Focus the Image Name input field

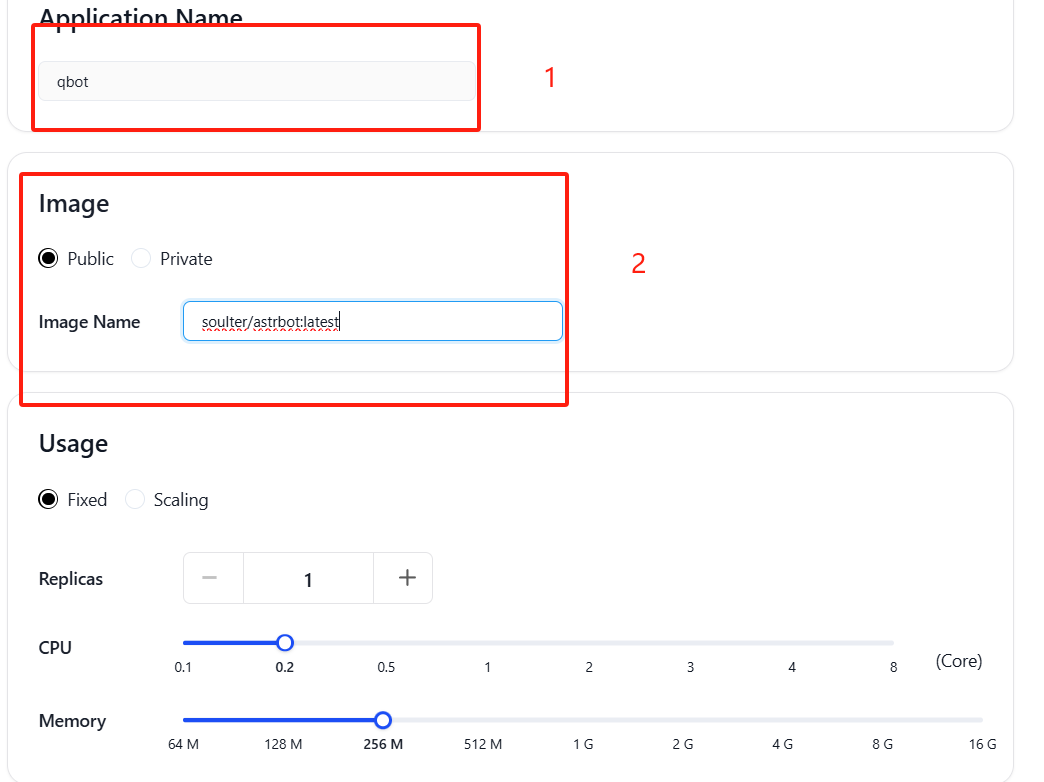point(373,321)
